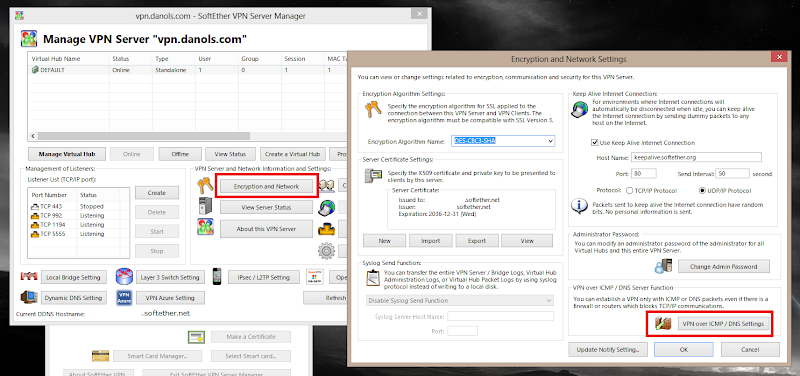Click the Encryption and Network button
Viewport: 800px width, 376px height.
click(x=266, y=186)
